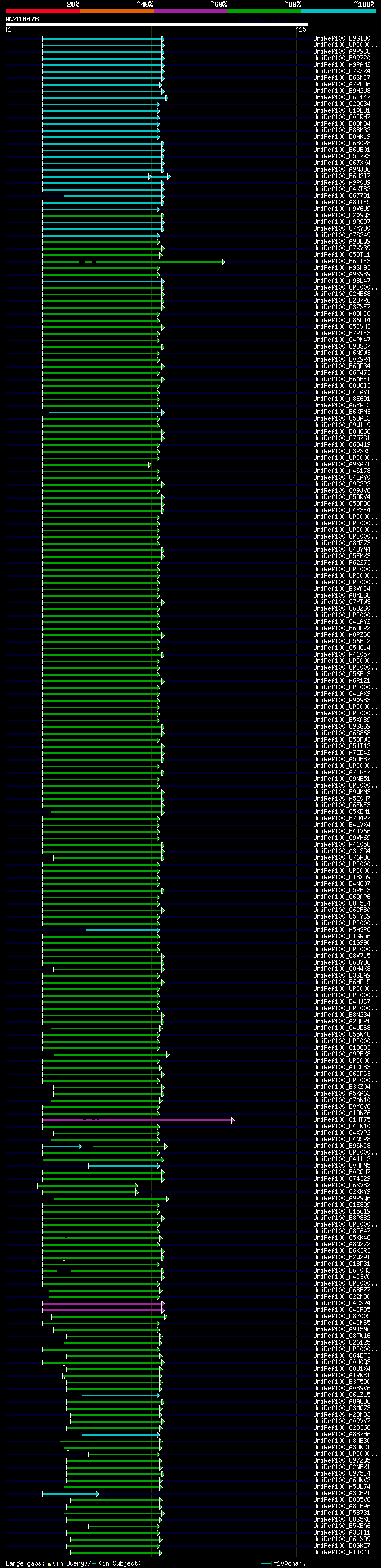Select the UniRef100_A9PBK8 entry
381x1568 pixels.
(342, 1054)
